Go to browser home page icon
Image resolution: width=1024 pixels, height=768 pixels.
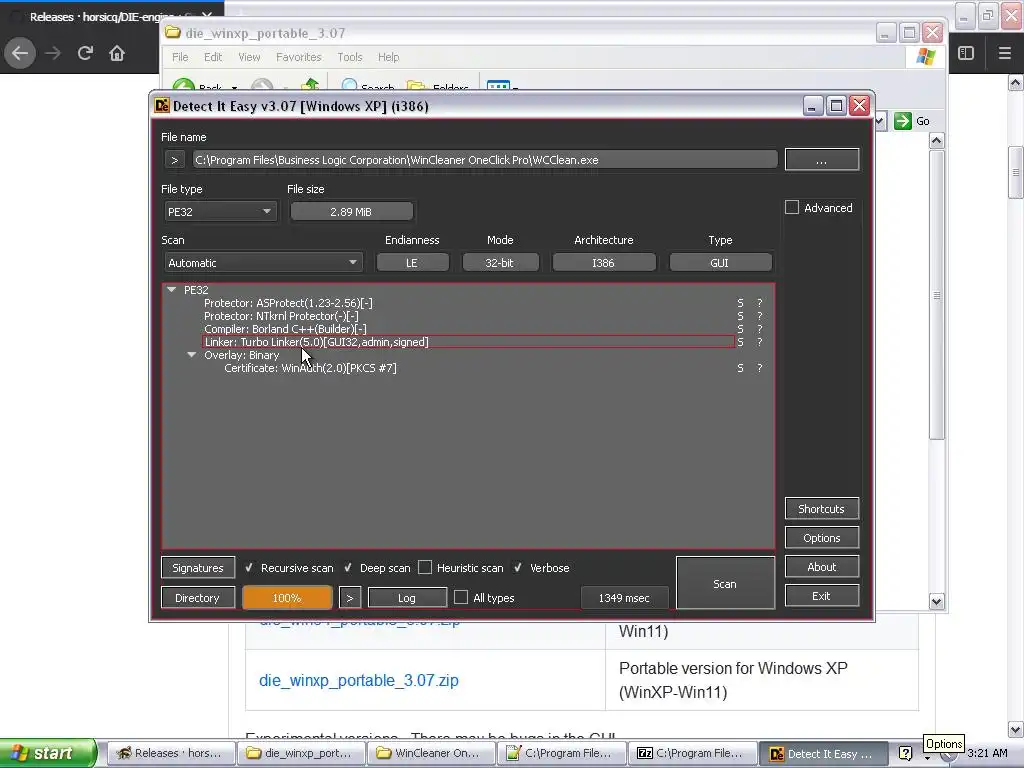[117, 54]
